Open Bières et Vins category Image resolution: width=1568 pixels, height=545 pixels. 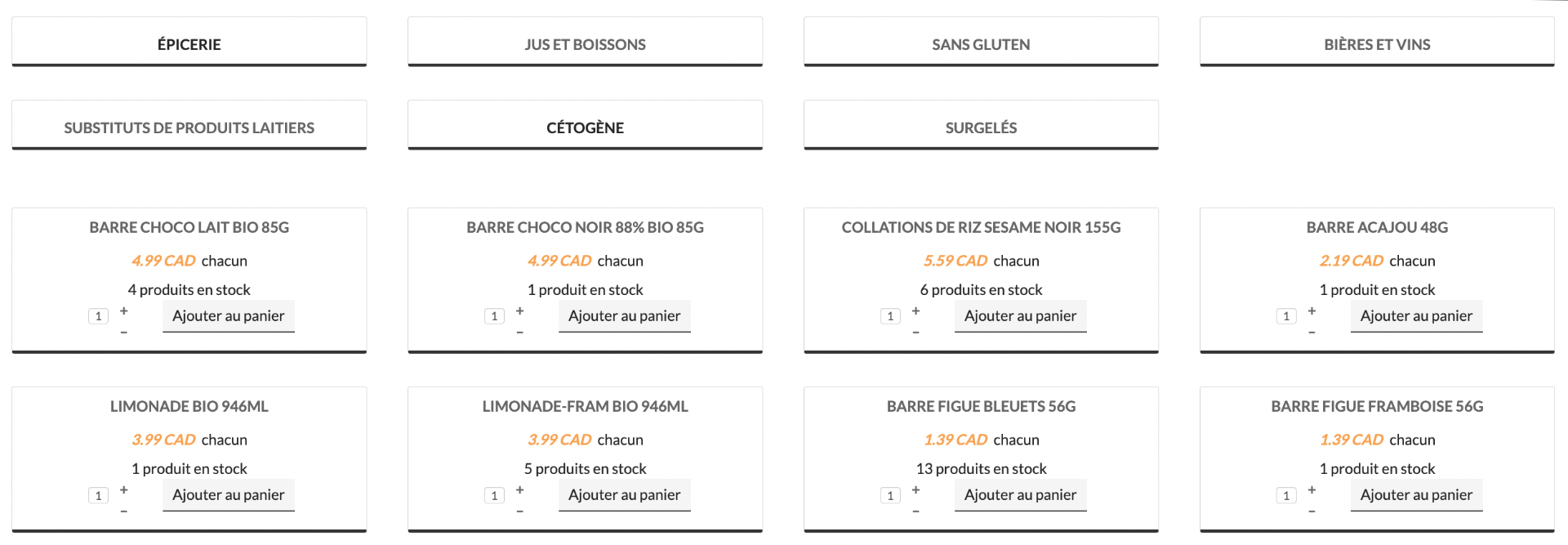1377,44
